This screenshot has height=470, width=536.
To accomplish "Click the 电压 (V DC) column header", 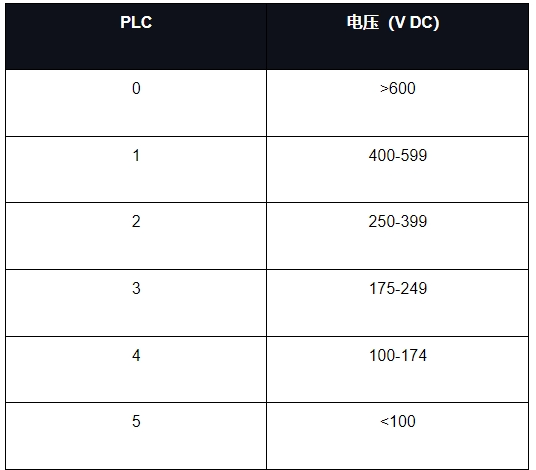I will 398,37.
